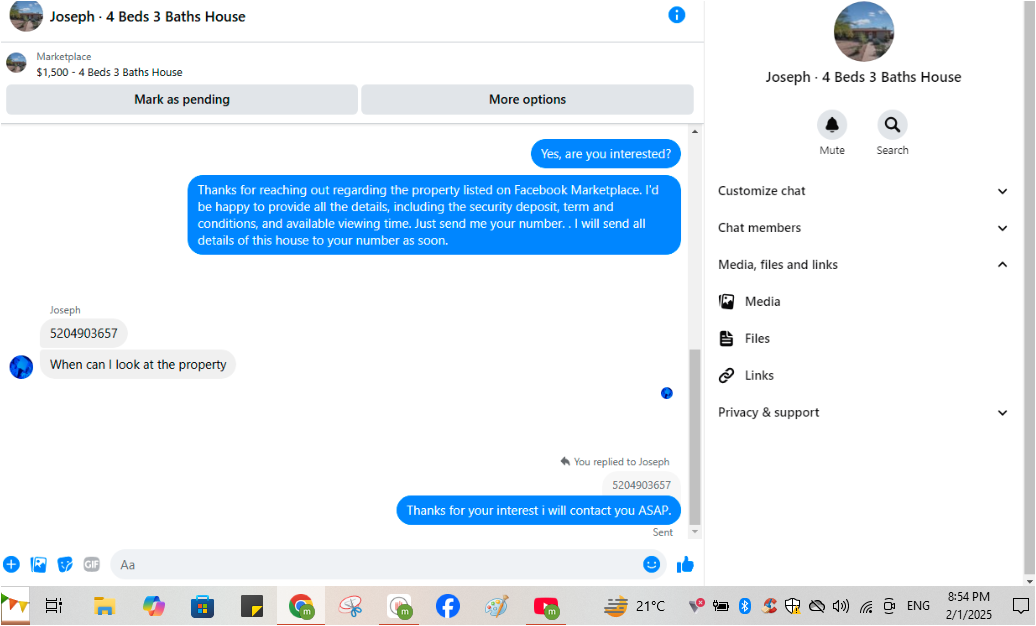Screen dimensions: 1036x626
Task: Expand the Customize chat section
Action: pyautogui.click(x=863, y=191)
